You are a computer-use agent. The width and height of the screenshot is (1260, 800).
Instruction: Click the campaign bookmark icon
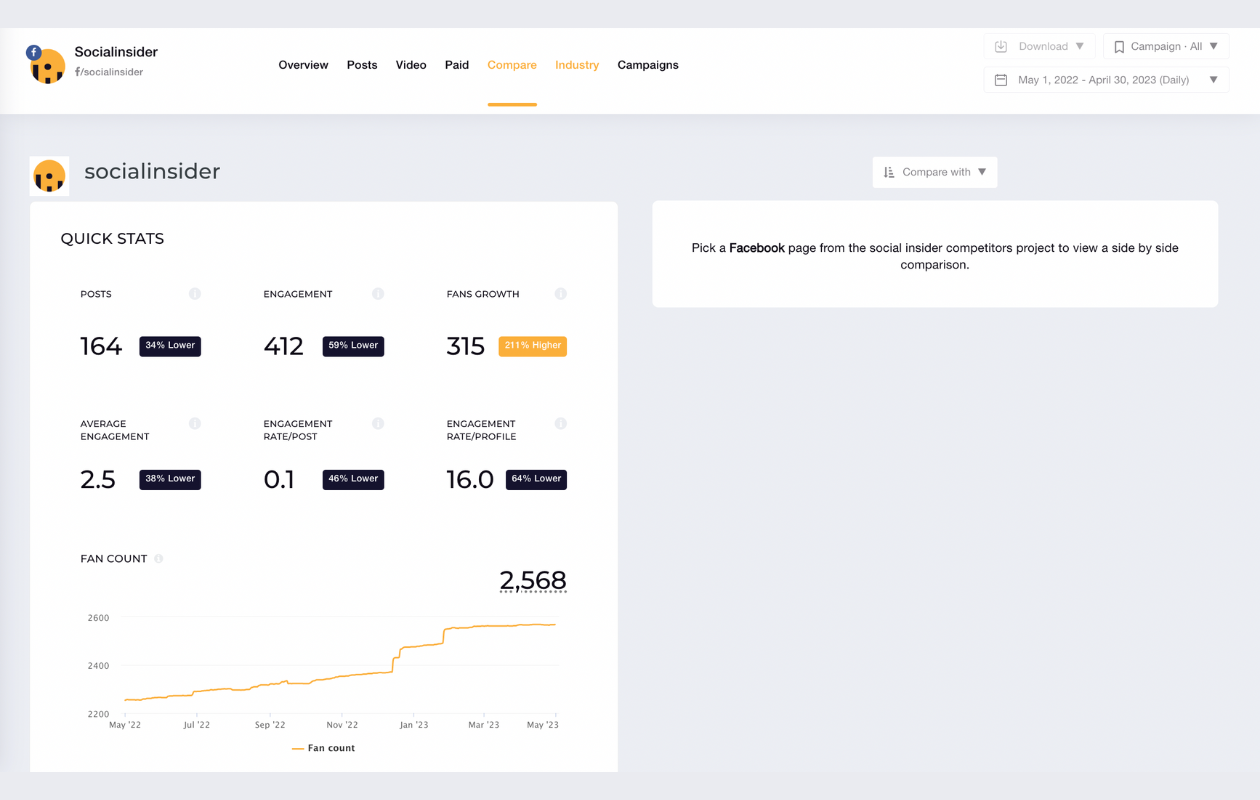1119,46
